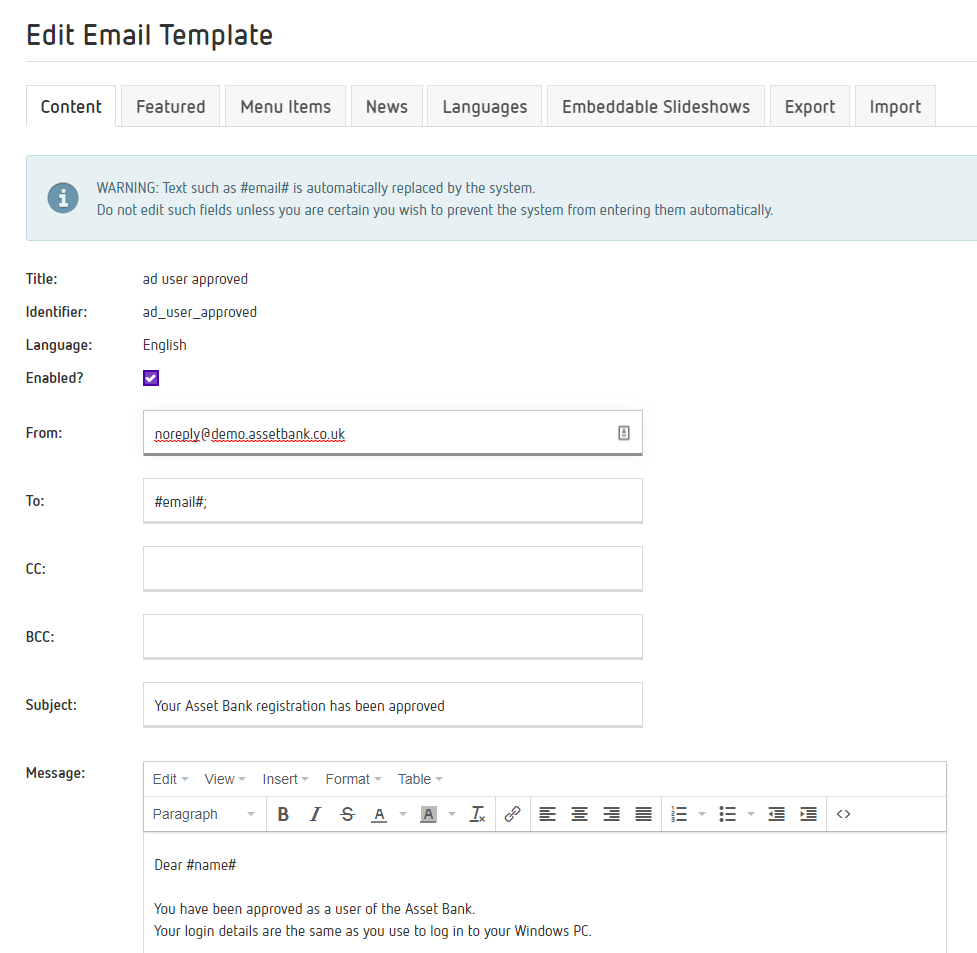
Task: Switch to the Languages tab
Action: (484, 106)
